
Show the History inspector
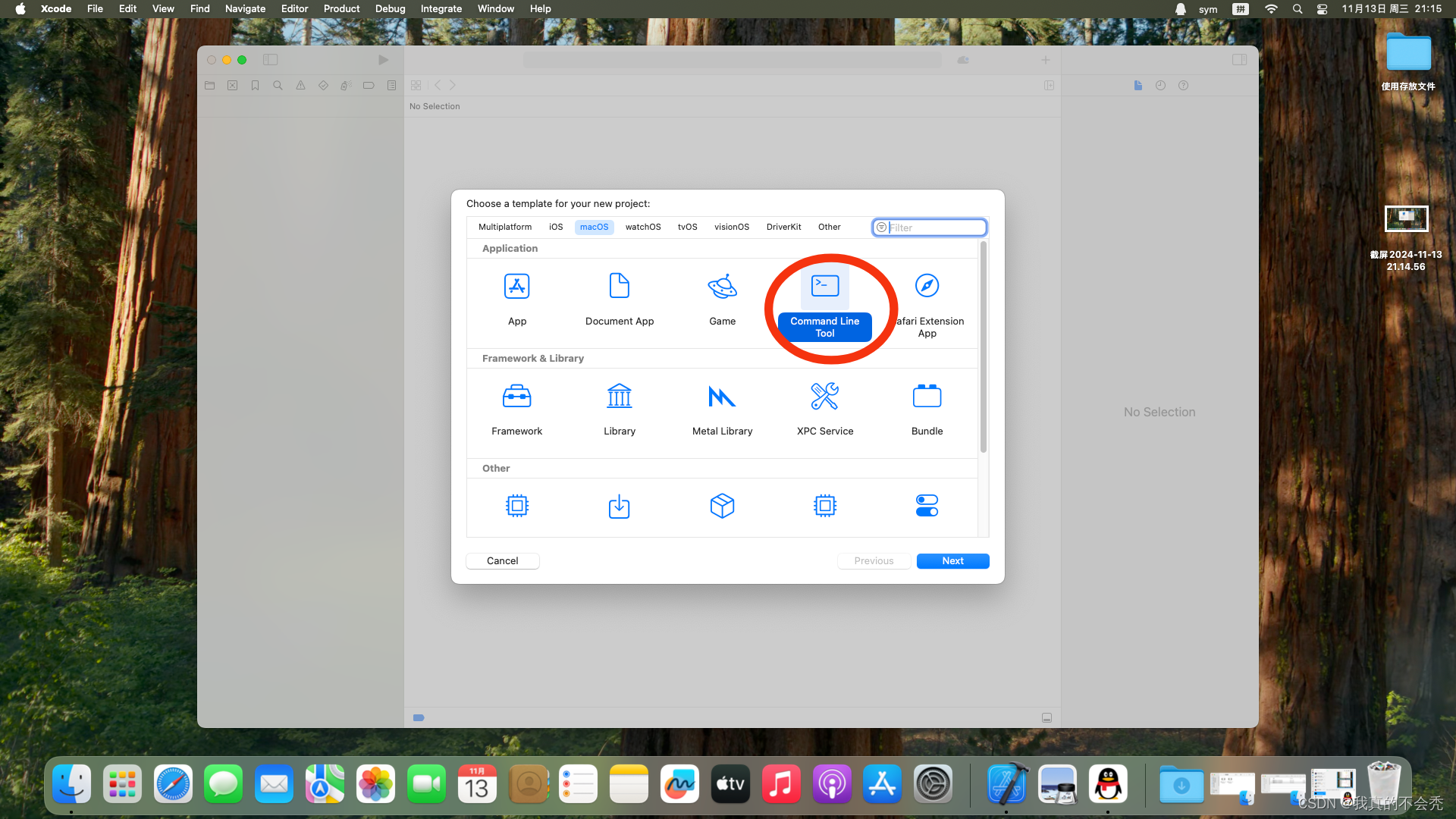coord(1160,86)
